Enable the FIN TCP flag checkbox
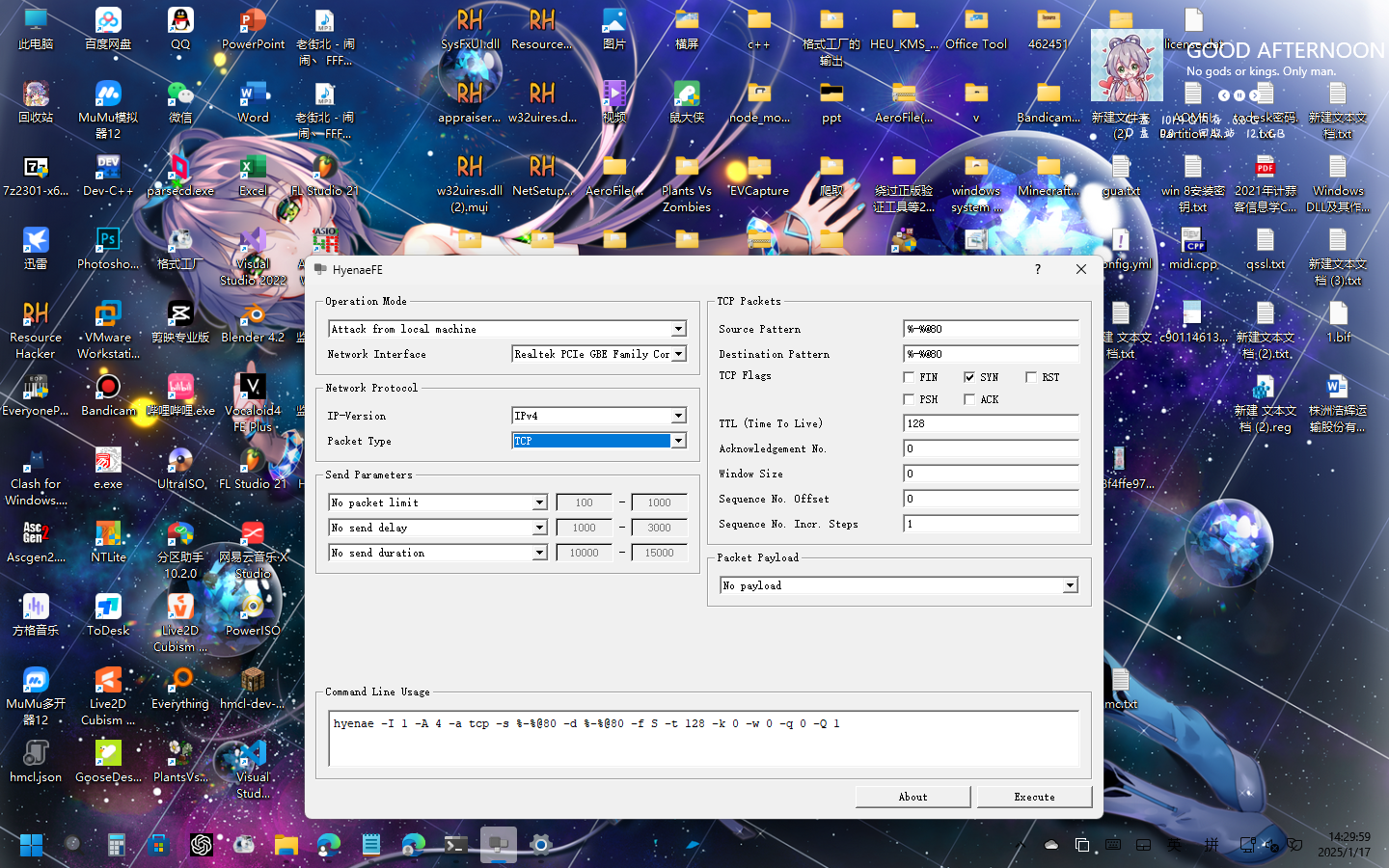Screen dimensions: 1389x868 coord(909,377)
